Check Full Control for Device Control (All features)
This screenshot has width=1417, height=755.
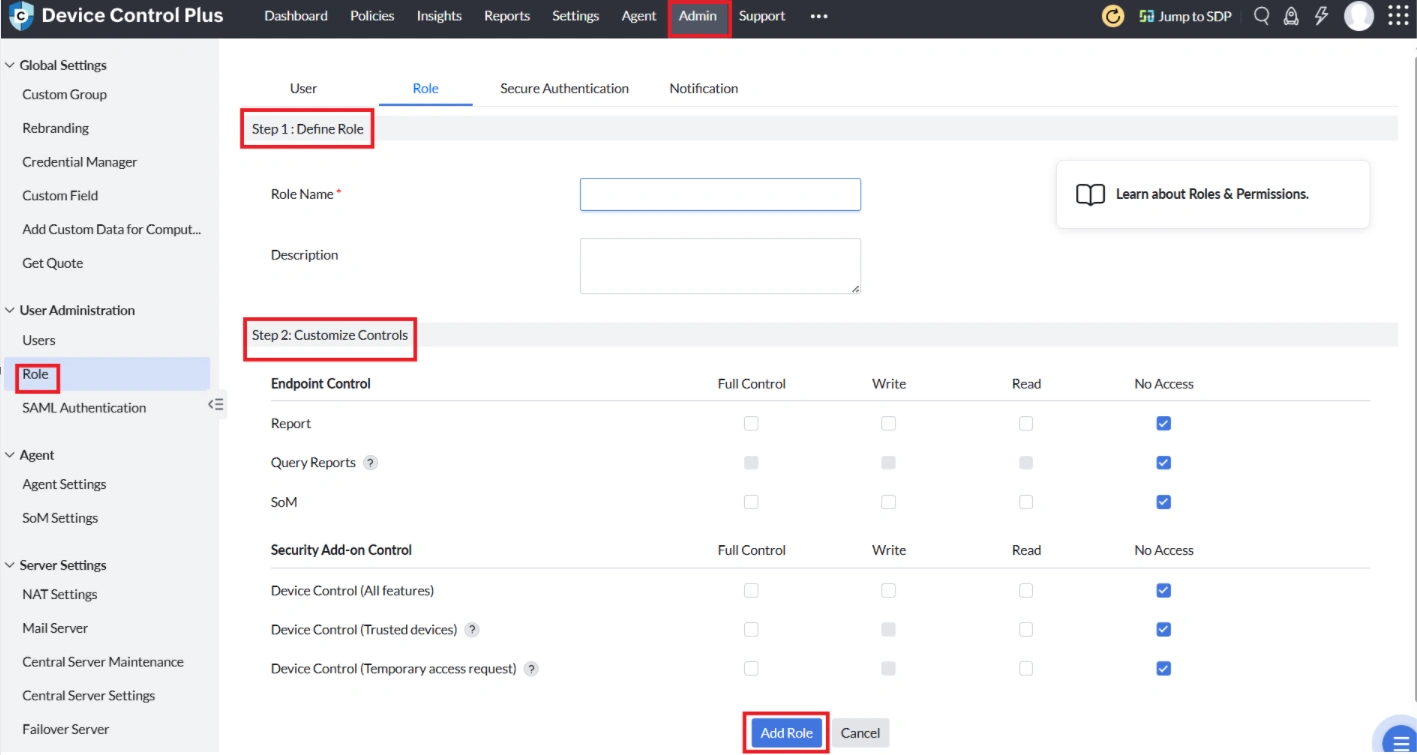click(751, 591)
